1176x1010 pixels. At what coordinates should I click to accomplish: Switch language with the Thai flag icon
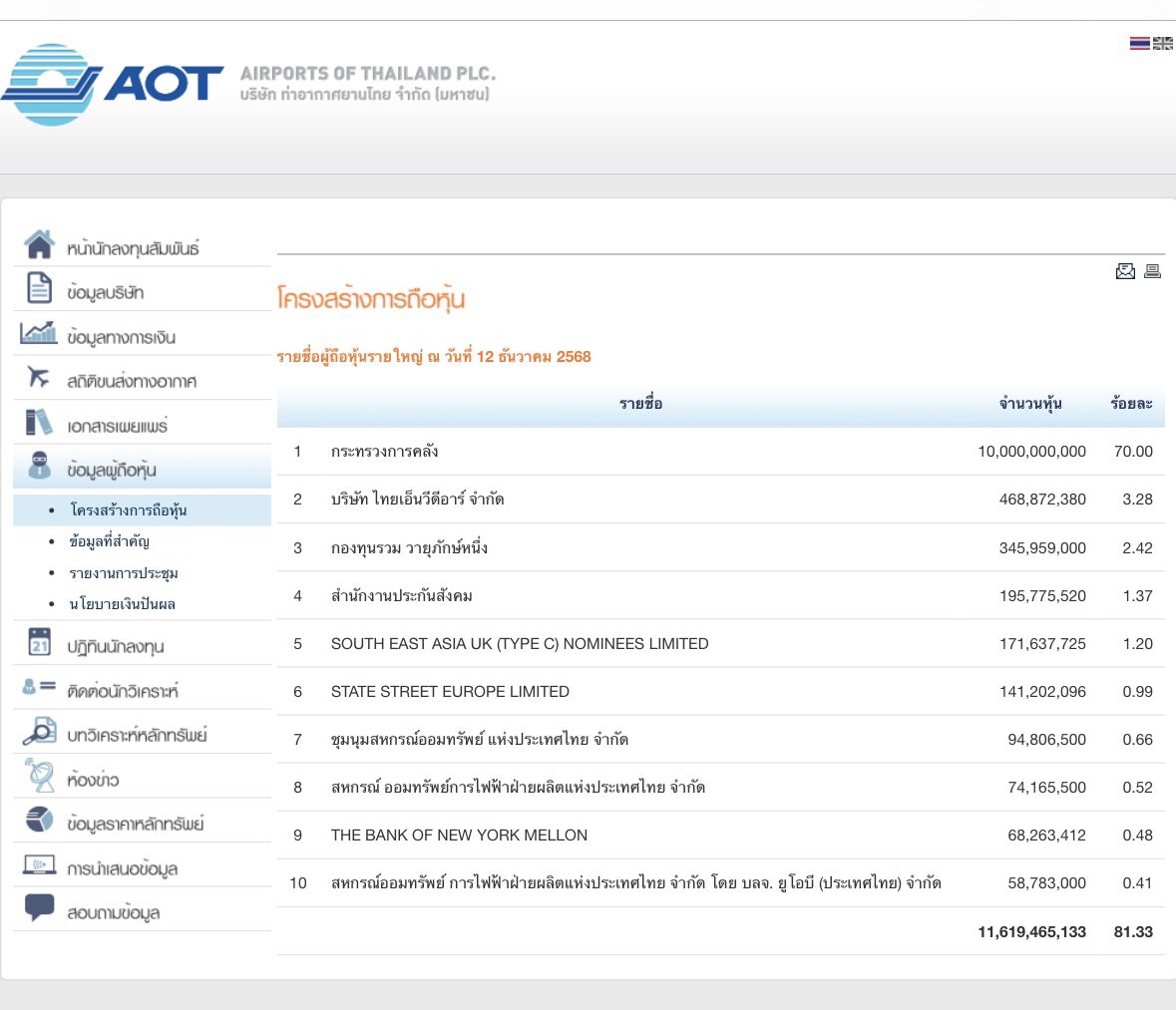coord(1139,44)
